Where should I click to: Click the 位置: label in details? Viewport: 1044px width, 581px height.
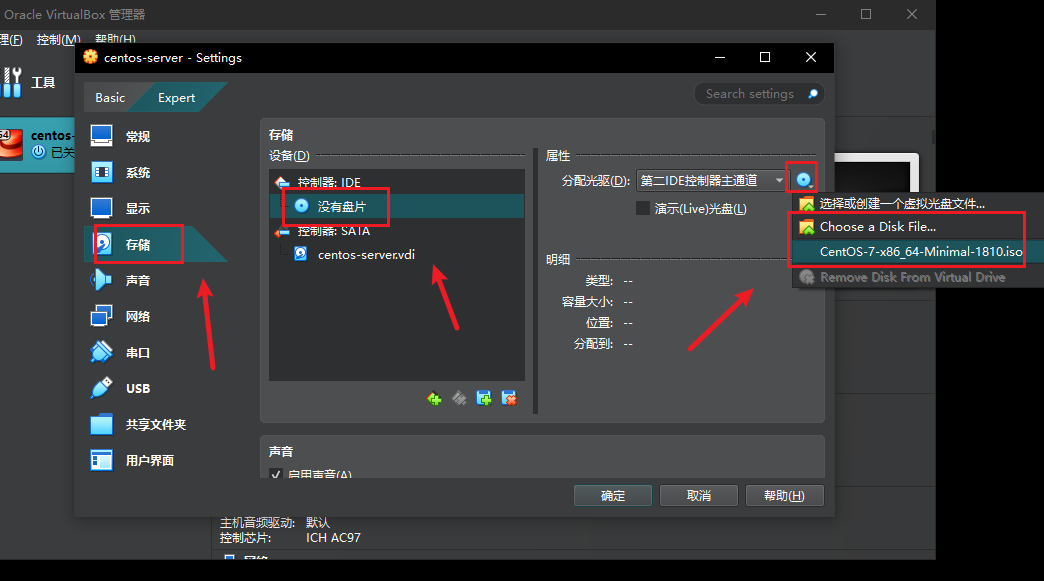599,323
